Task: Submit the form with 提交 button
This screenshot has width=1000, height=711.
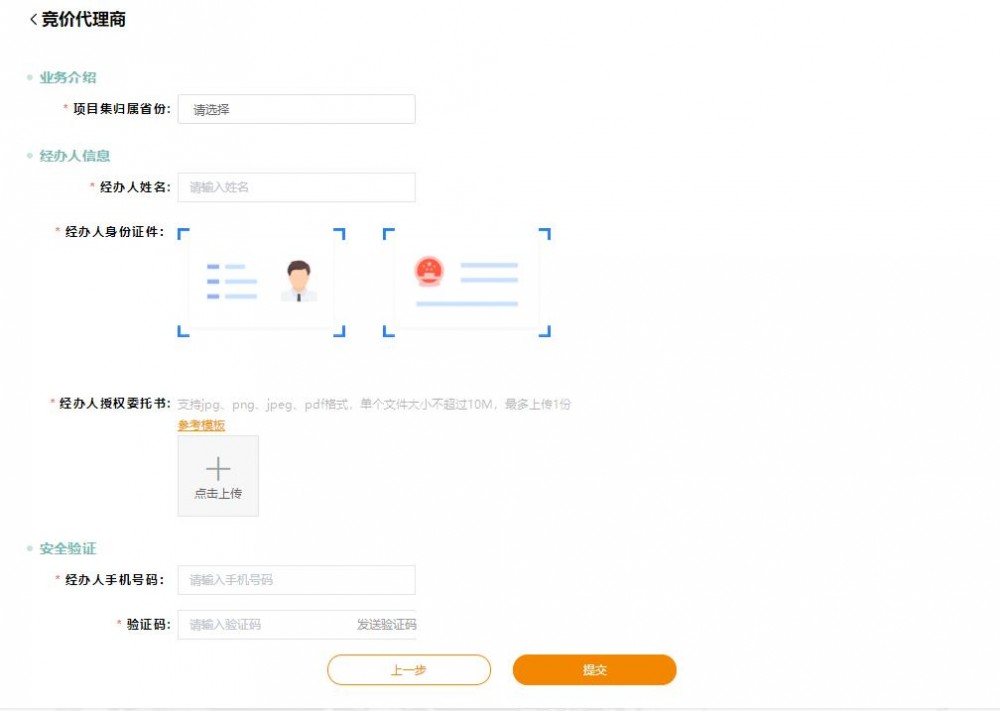Action: pyautogui.click(x=595, y=670)
